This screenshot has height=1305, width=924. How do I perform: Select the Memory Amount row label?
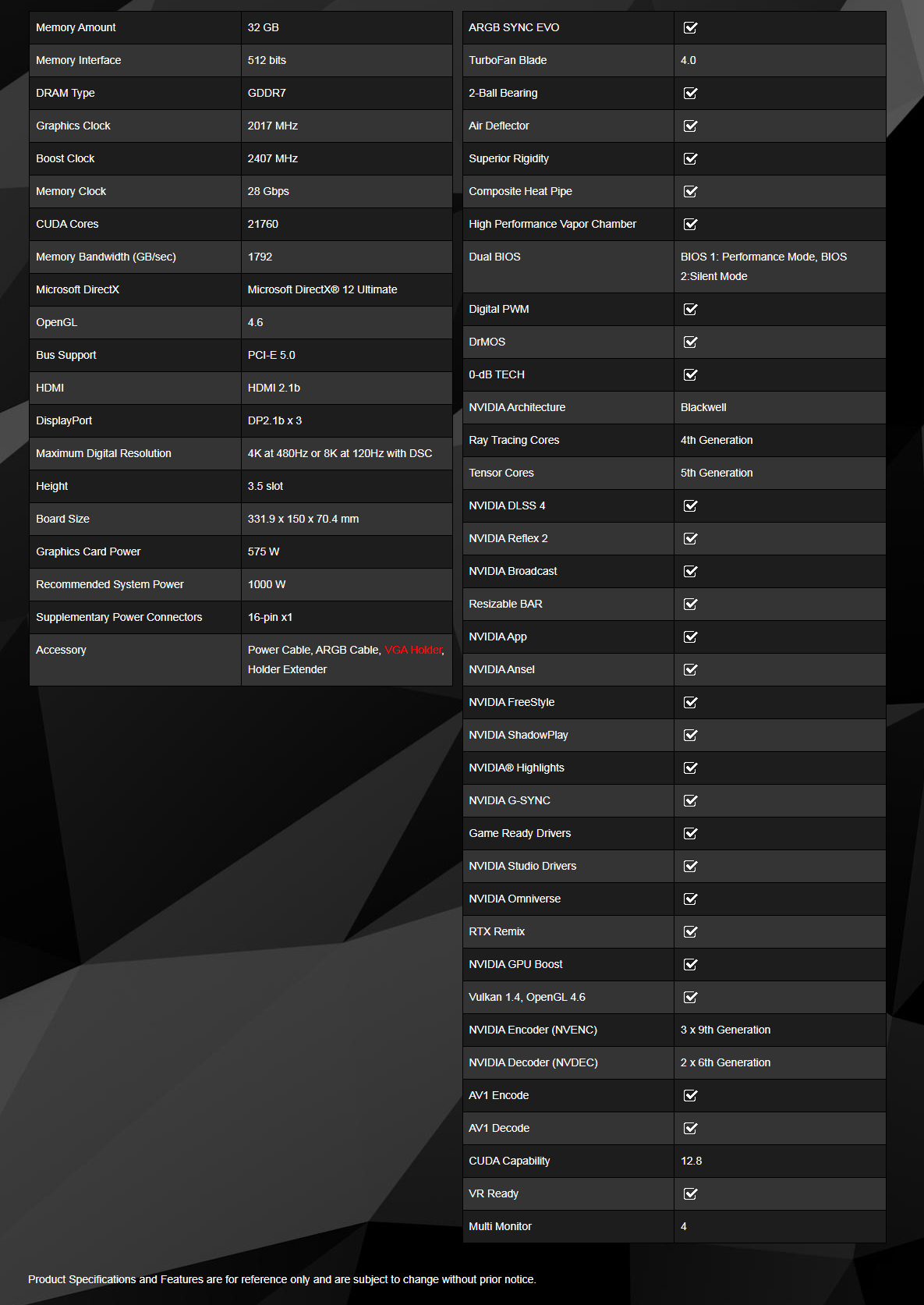[x=76, y=27]
